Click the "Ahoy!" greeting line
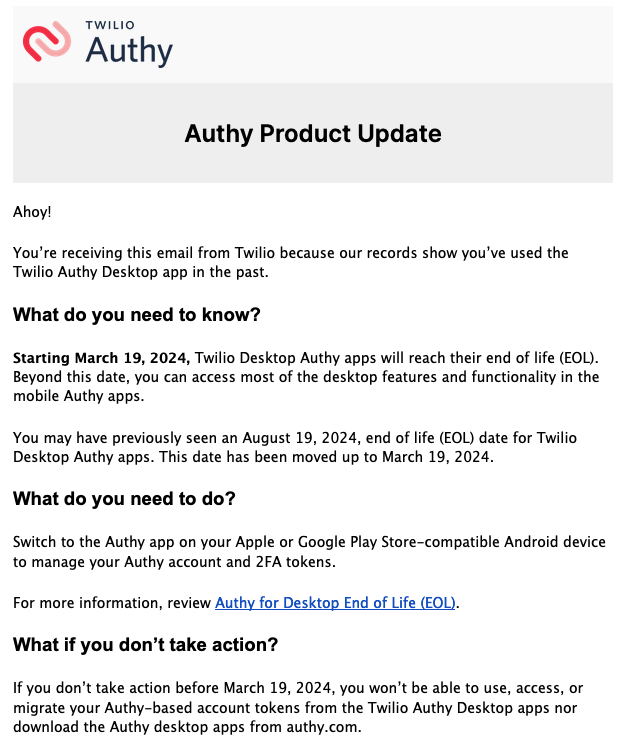 click(x=32, y=212)
